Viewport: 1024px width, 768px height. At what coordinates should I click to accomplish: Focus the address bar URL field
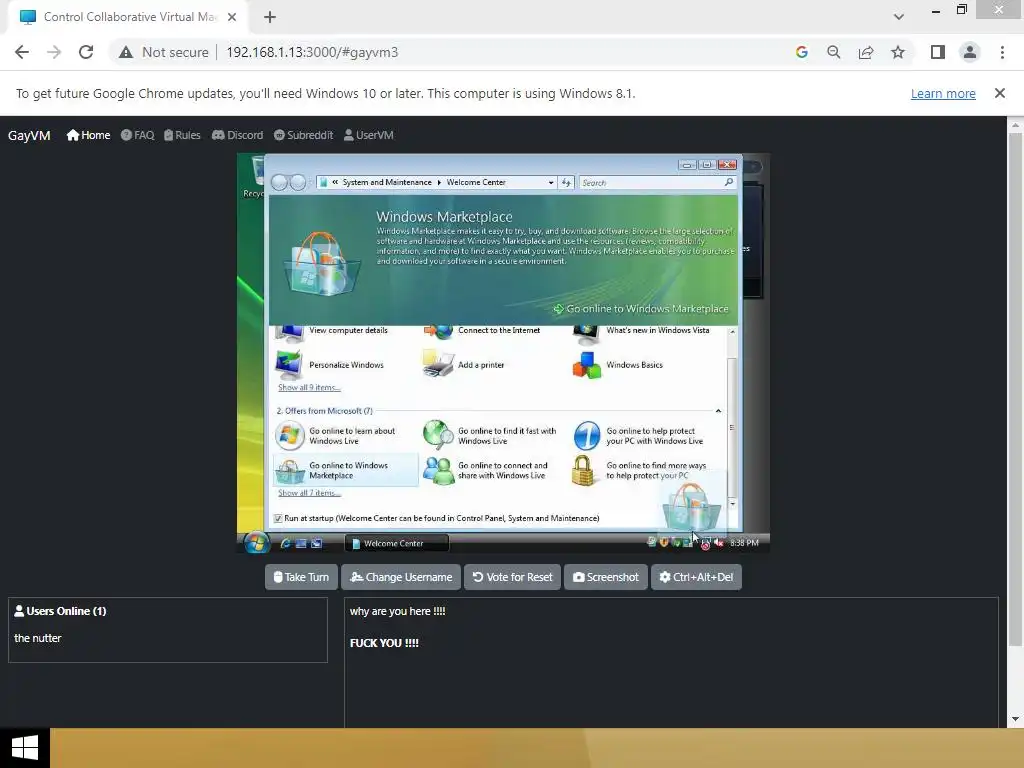pos(312,52)
